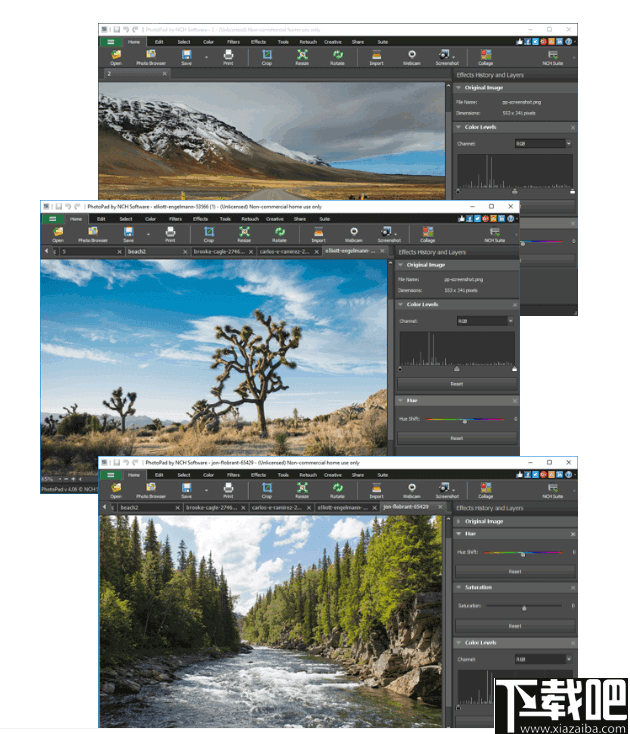Click Save icon in bottom window toolbar
The image size is (630, 734).
click(186, 490)
